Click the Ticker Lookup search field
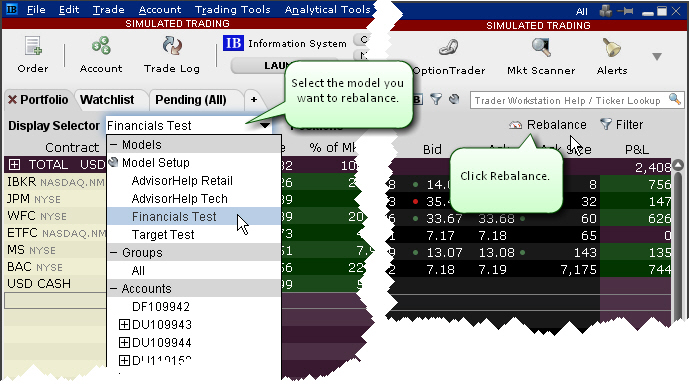This screenshot has height=385, width=689. pyautogui.click(x=569, y=100)
